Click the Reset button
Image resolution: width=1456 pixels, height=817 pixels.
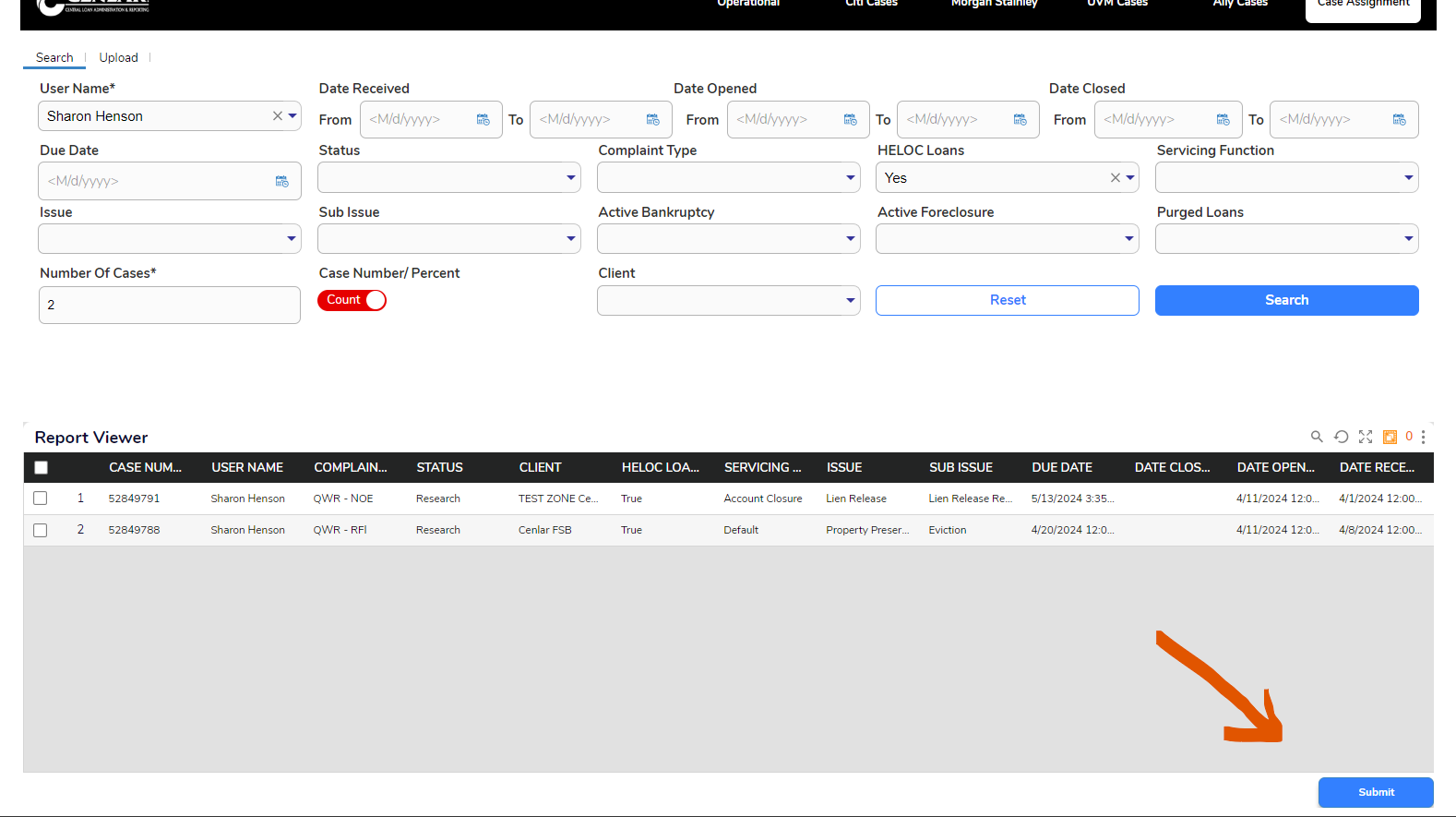1008,300
